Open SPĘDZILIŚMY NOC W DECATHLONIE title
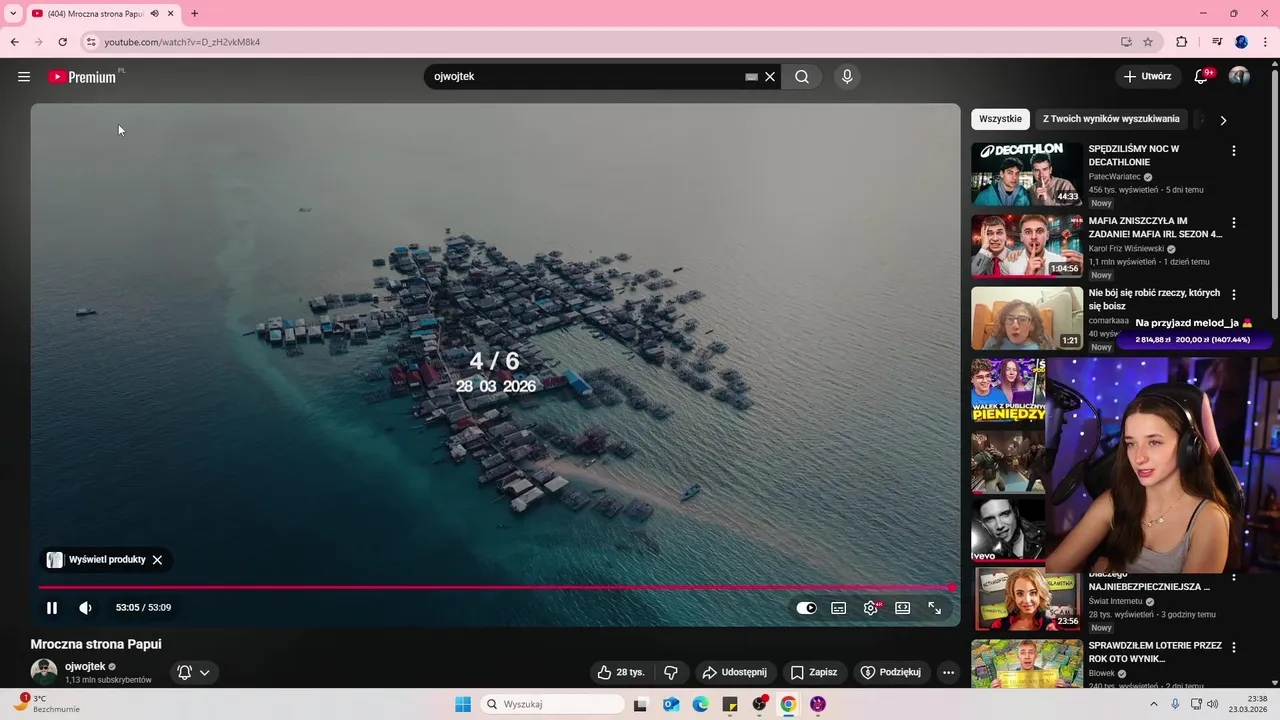Screen dimensions: 1280x720 (1134, 155)
